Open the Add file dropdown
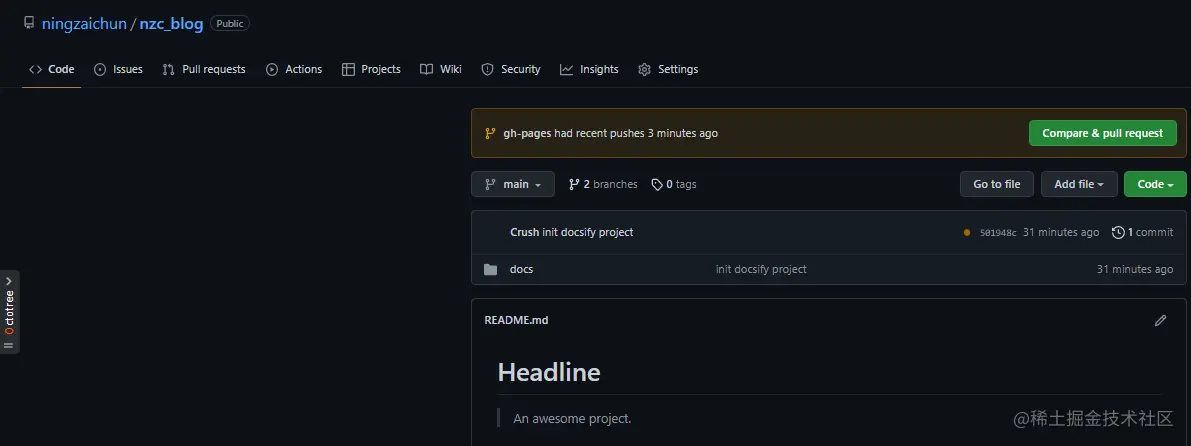Image resolution: width=1191 pixels, height=446 pixels. [x=1079, y=184]
